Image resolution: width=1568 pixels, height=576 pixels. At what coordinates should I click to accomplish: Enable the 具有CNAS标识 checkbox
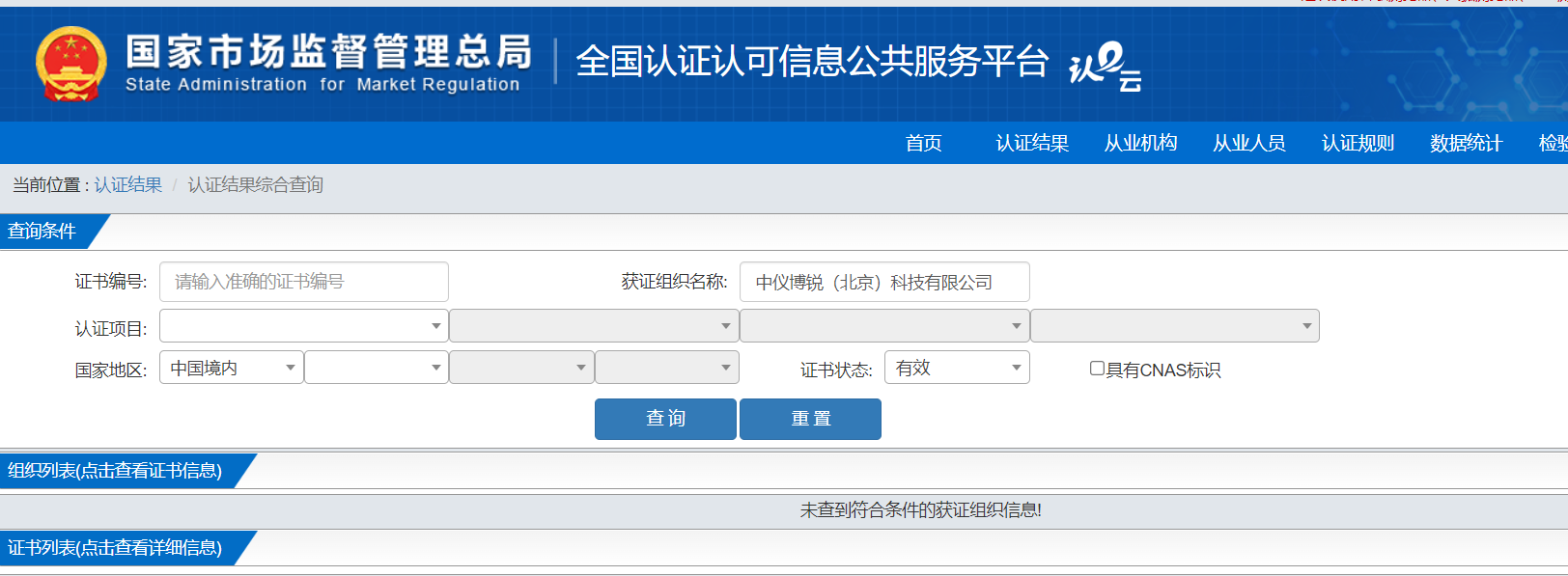(x=1097, y=369)
